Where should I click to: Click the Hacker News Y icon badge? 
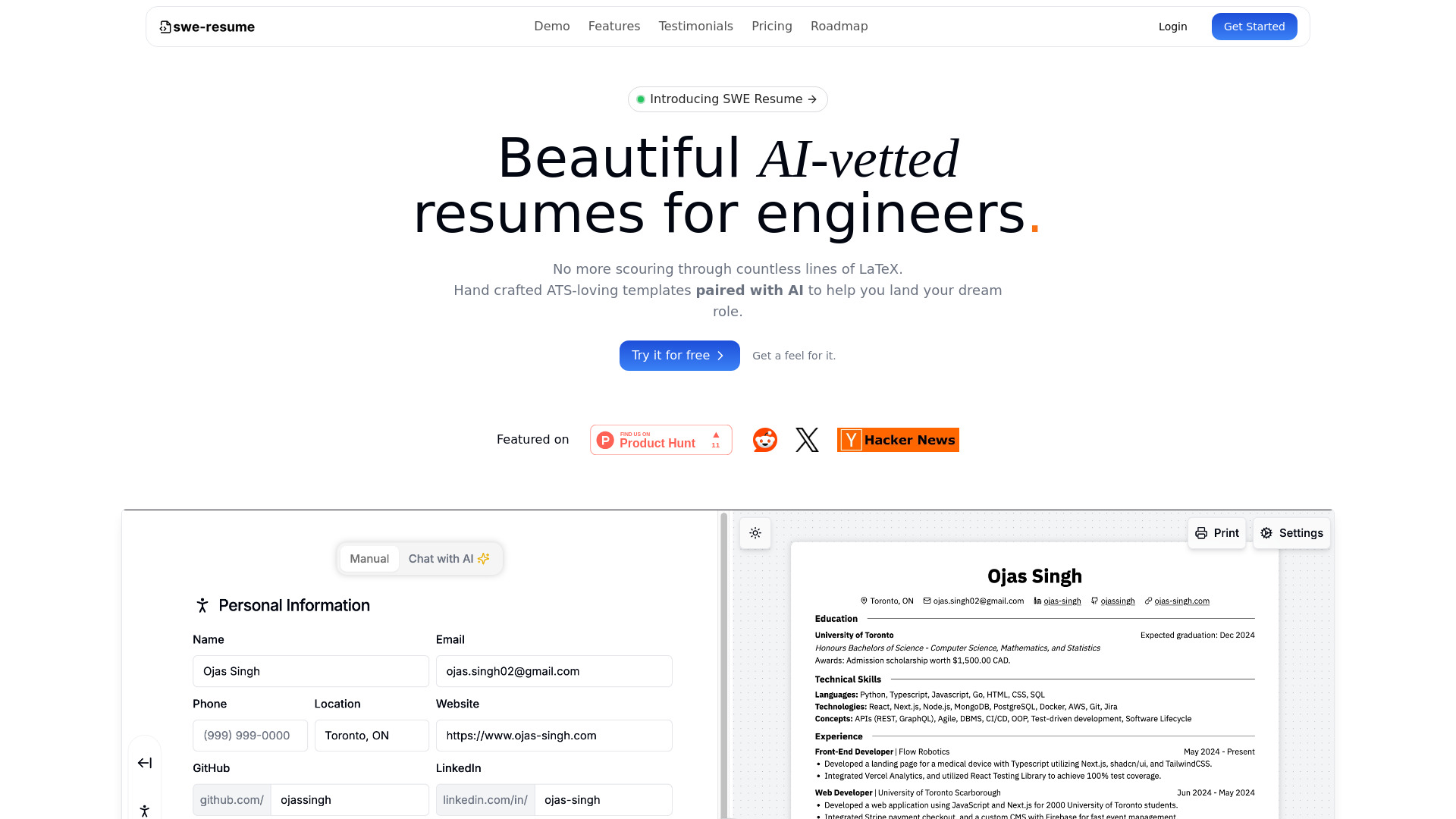click(849, 440)
